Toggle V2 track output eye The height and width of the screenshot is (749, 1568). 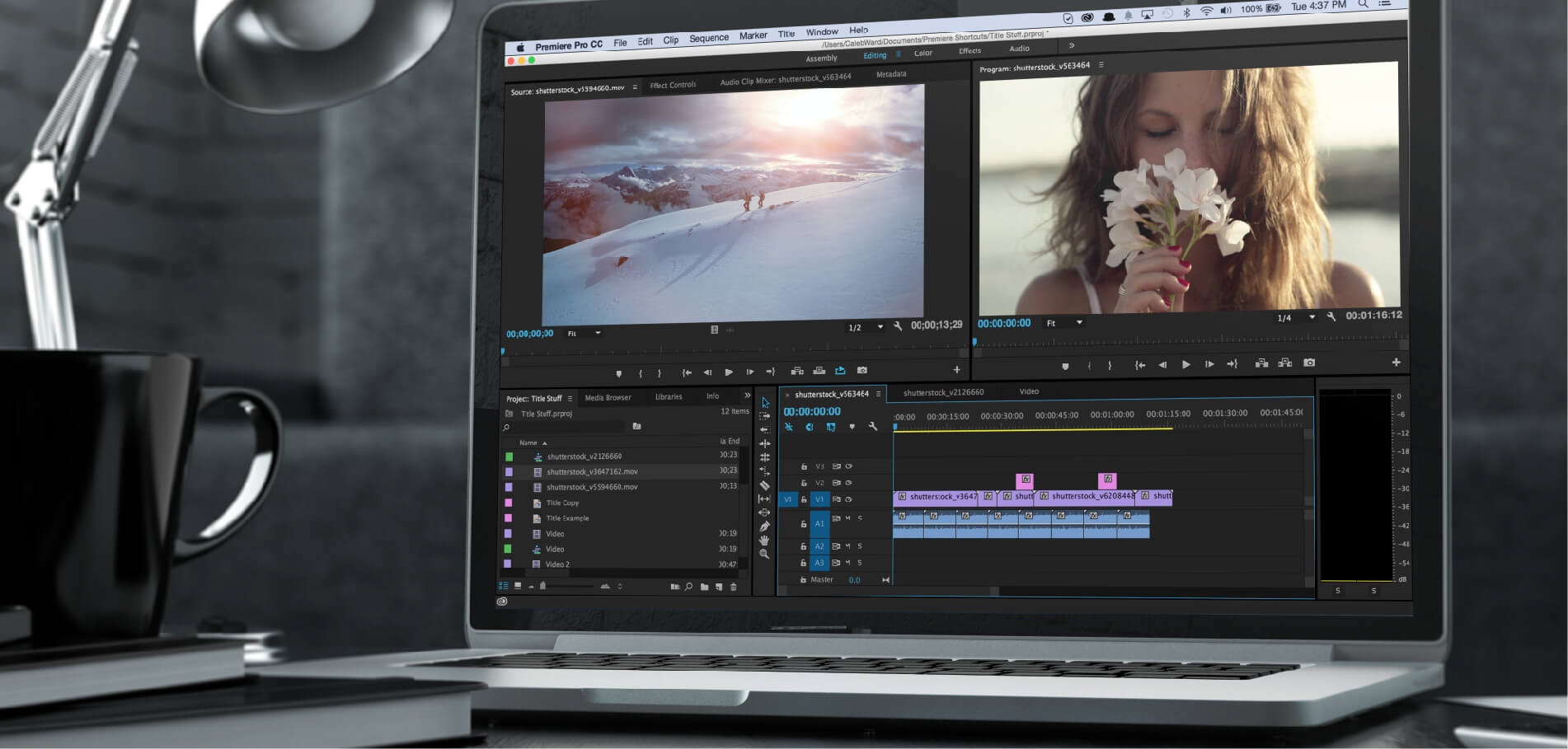[x=848, y=483]
